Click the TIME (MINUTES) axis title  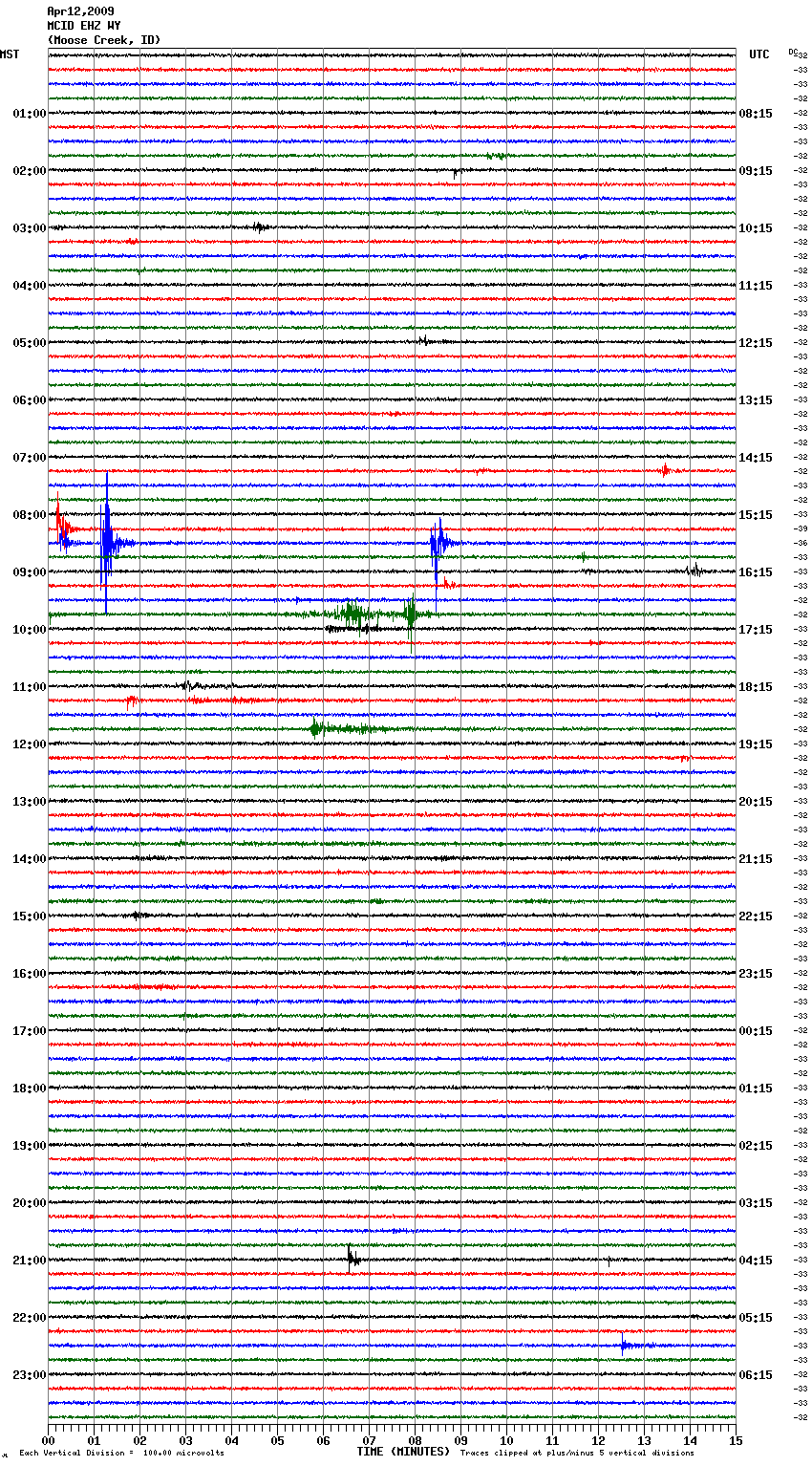403,1452
